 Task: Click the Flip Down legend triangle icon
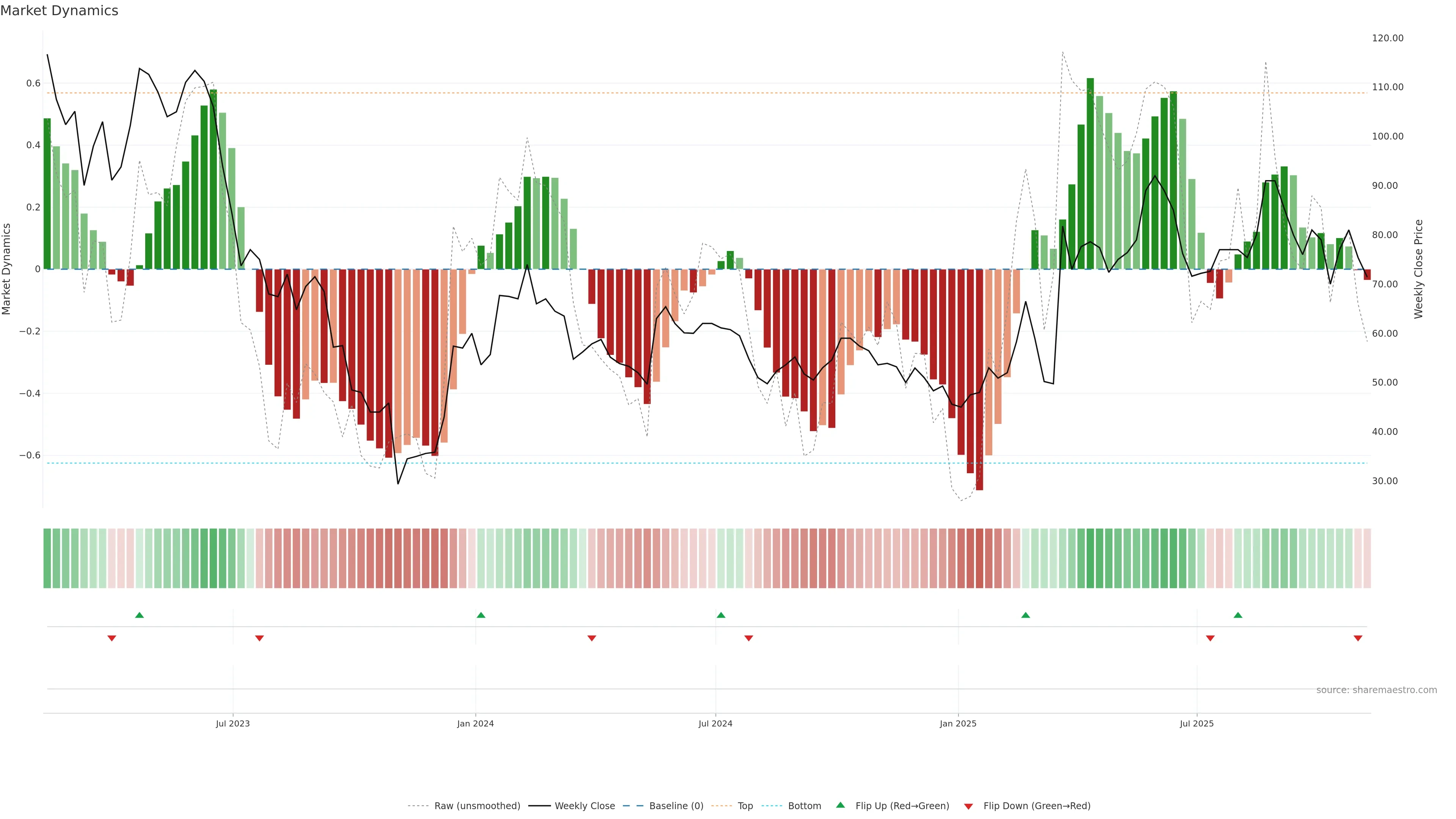pos(968,806)
